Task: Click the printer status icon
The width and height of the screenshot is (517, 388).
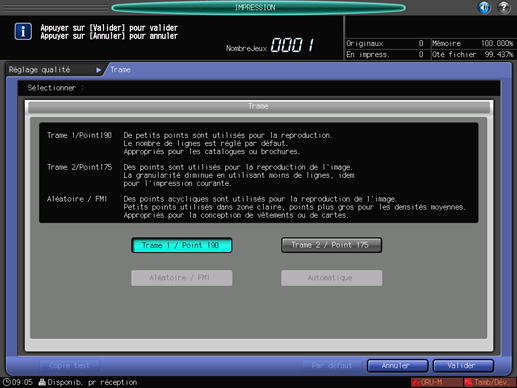Action: [42, 382]
